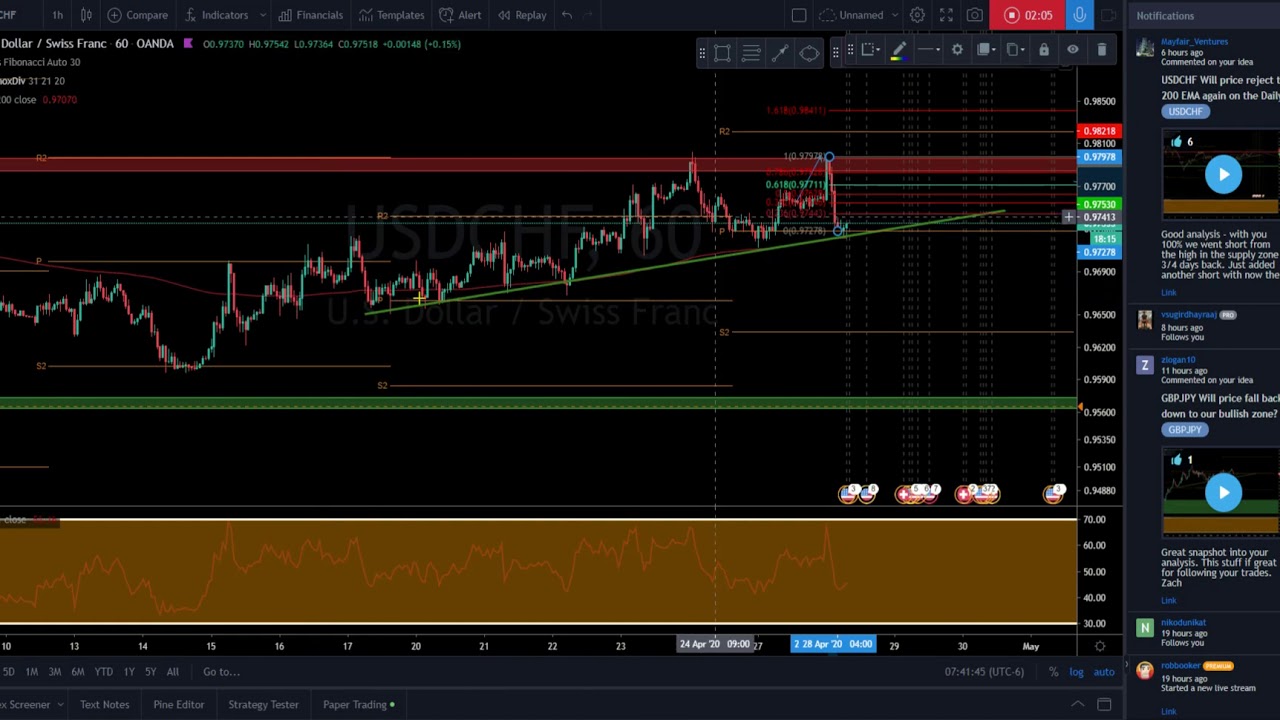Screen dimensions: 1280x720
Task: Click the 0.98218 red price label
Action: pos(1100,131)
